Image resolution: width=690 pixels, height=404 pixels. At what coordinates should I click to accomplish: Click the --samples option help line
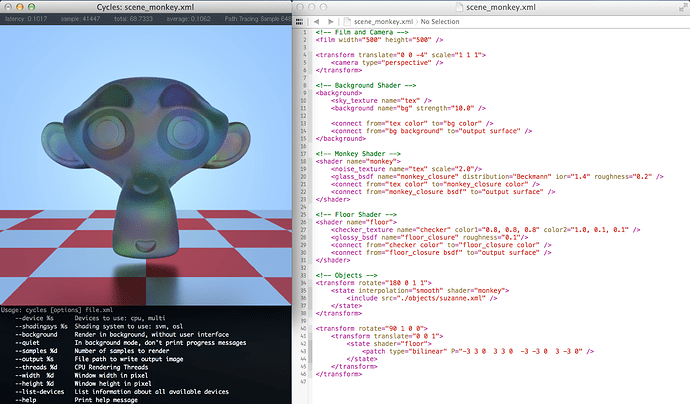click(x=92, y=351)
